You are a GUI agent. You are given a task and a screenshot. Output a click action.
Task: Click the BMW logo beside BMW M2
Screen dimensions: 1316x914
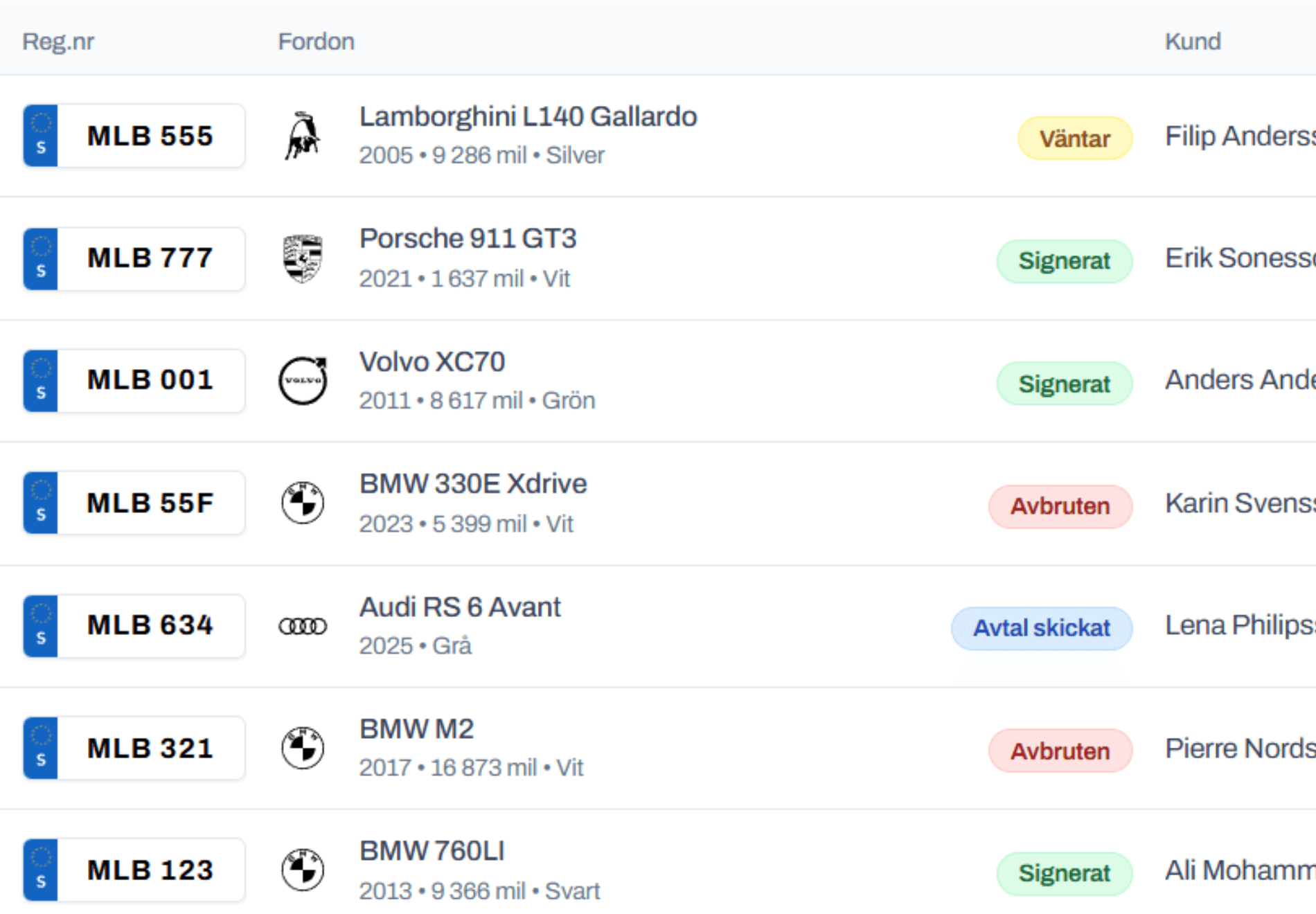(303, 749)
